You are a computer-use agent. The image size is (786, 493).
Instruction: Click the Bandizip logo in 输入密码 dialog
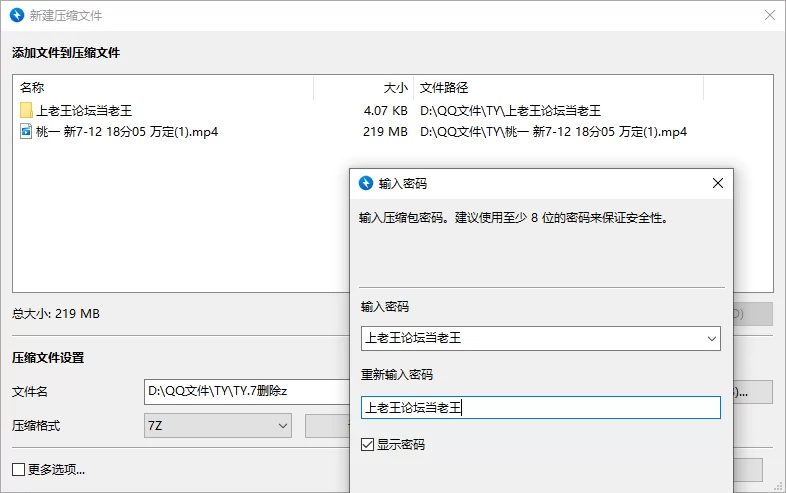pyautogui.click(x=366, y=183)
